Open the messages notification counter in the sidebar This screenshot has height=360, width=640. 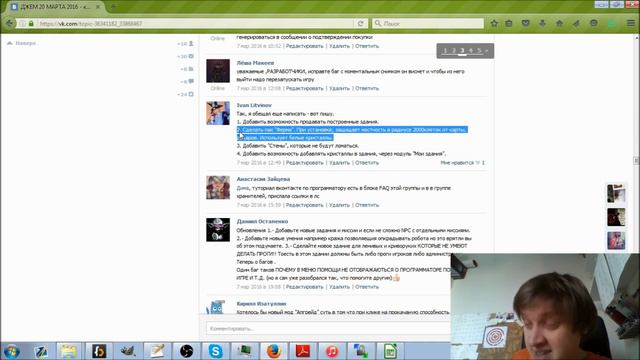(187, 81)
